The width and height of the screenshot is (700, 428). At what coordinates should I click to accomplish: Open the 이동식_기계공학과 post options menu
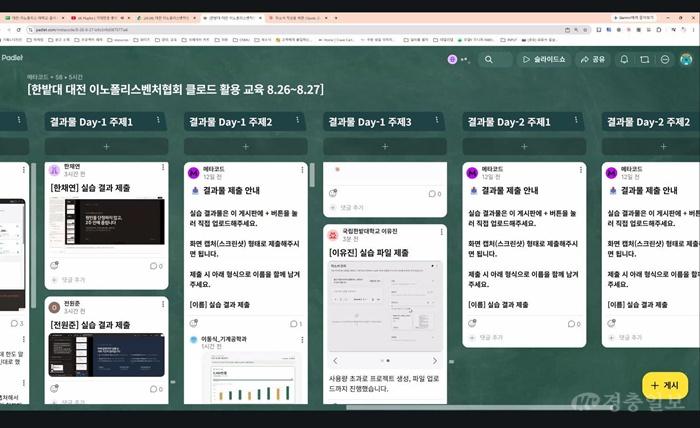click(x=302, y=340)
